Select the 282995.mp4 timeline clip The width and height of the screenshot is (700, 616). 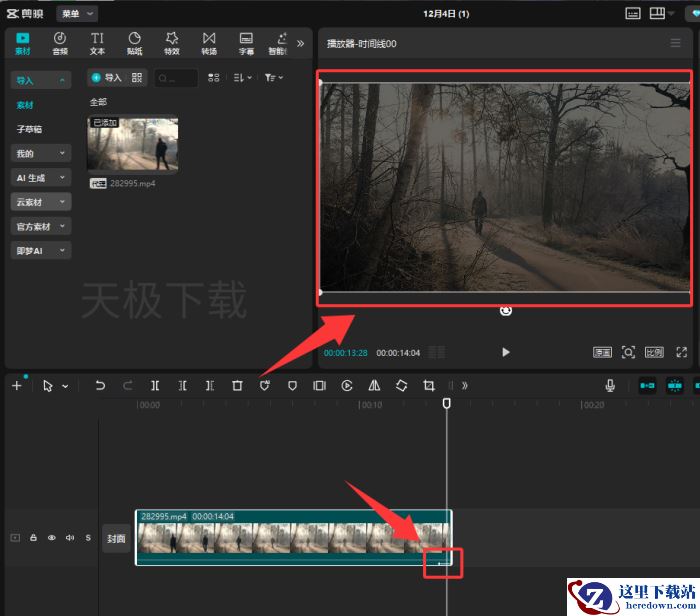(294, 537)
